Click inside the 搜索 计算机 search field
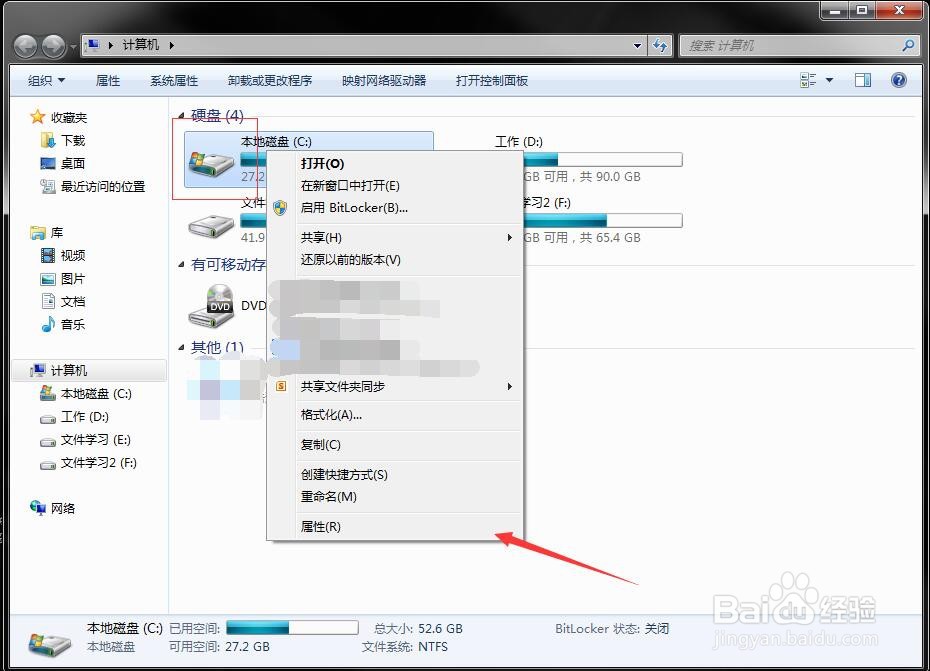The width and height of the screenshot is (930, 671). coord(790,45)
